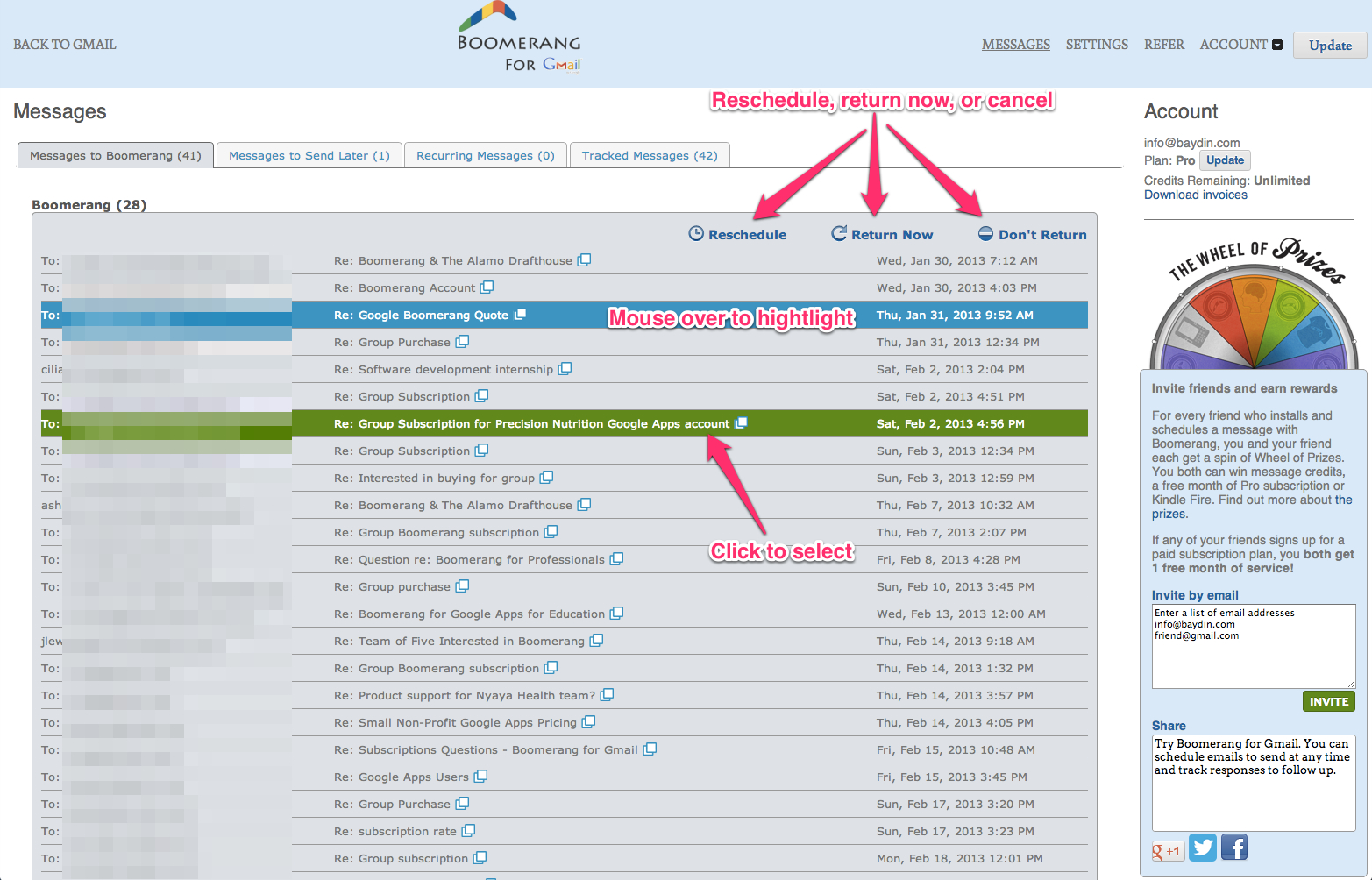Screen dimensions: 1372x880
Task: Click the green INVITE button
Action: pos(1329,701)
